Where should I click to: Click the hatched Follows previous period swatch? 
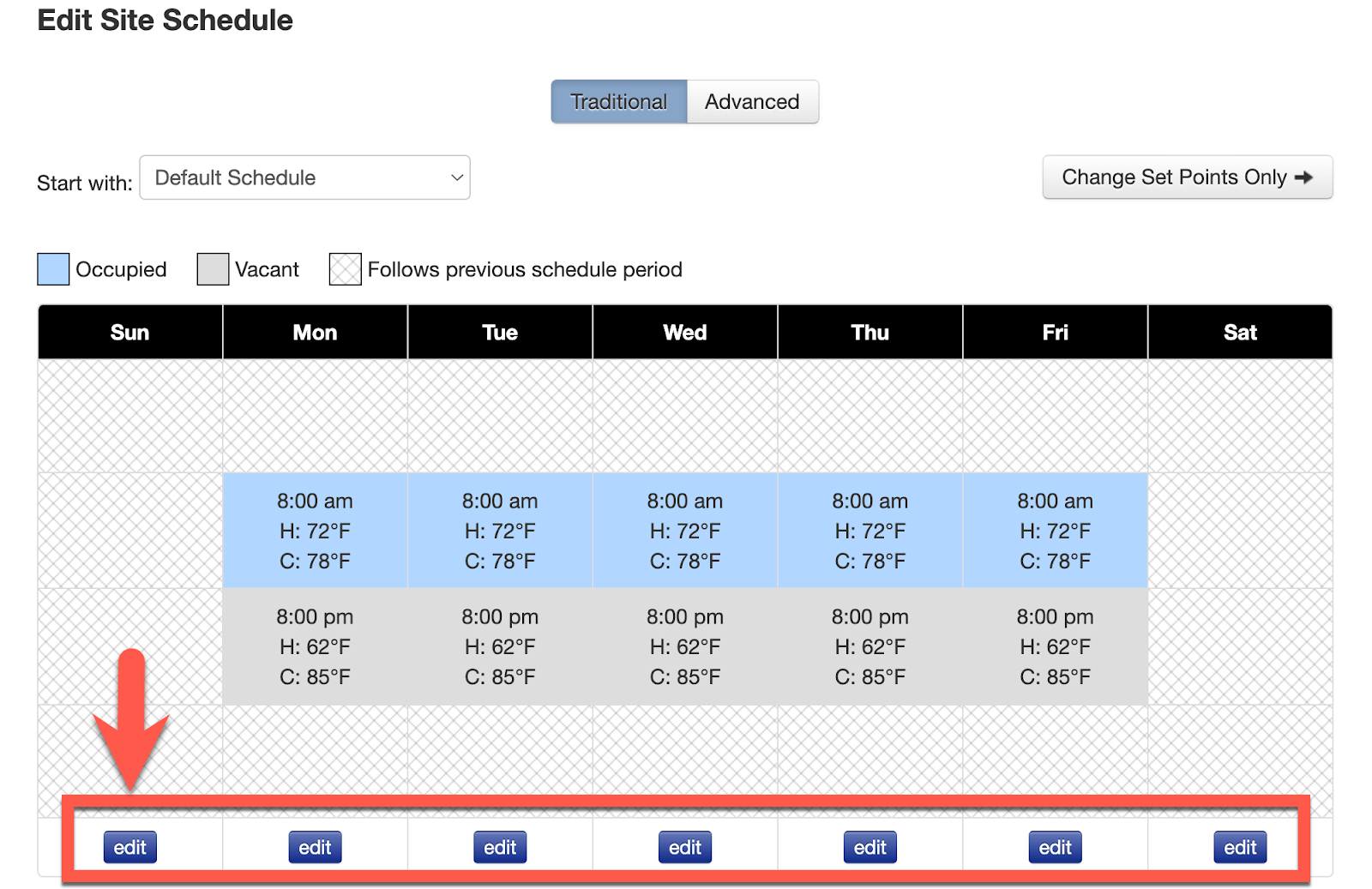pyautogui.click(x=345, y=269)
